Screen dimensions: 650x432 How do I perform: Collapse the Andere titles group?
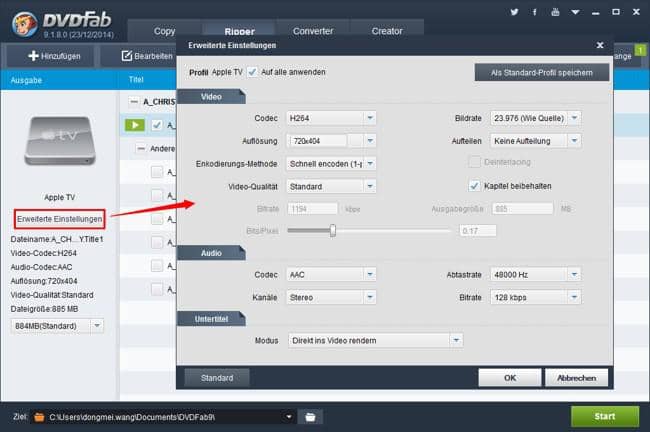coord(141,148)
